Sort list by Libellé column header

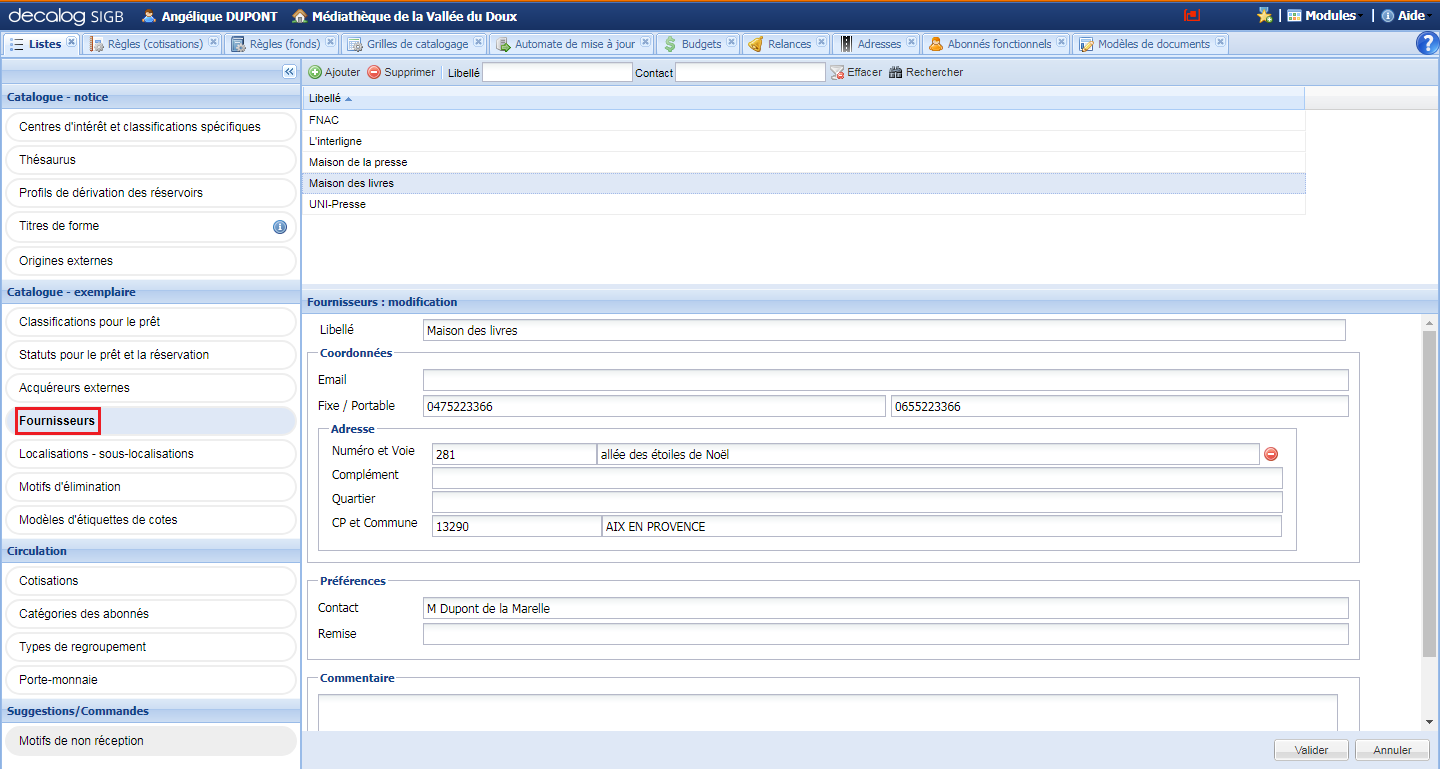pos(325,98)
